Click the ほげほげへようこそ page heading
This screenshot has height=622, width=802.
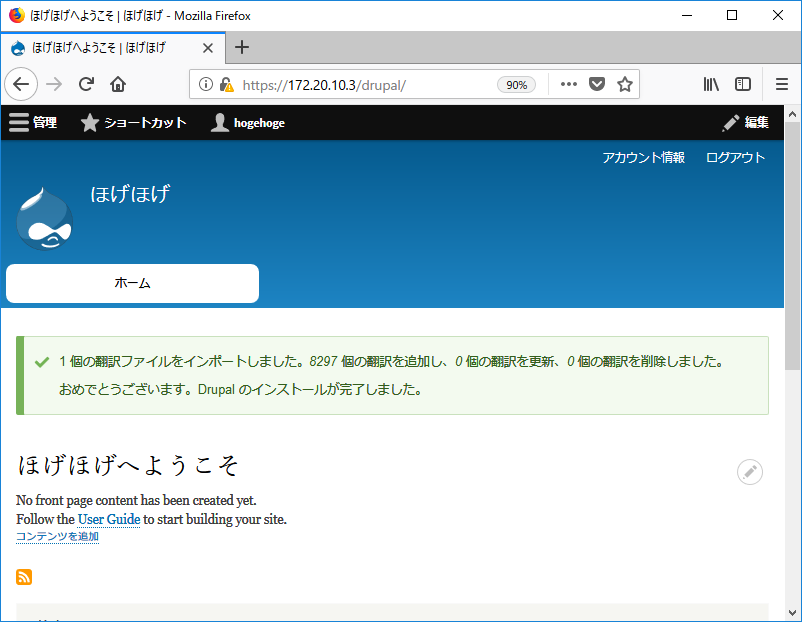[128, 465]
